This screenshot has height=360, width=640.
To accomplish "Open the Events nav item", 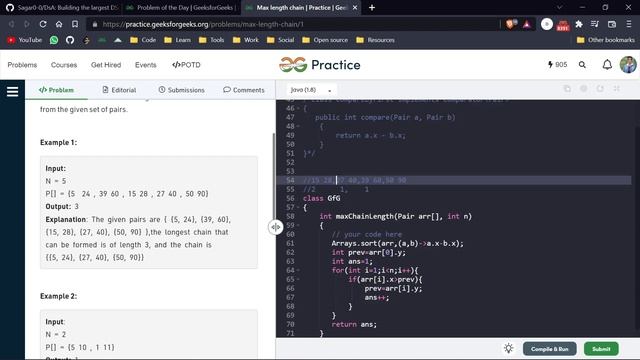I will point(145,65).
